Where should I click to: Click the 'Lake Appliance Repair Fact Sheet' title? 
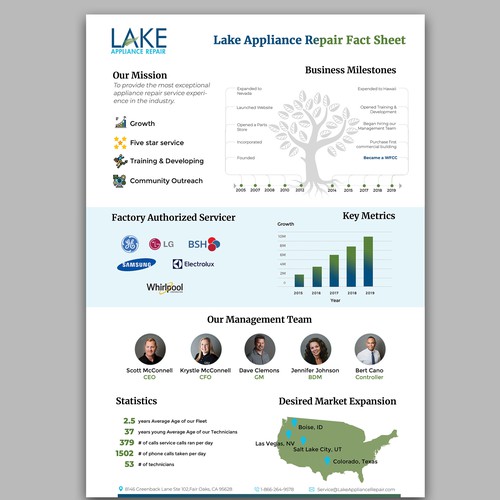(x=309, y=40)
